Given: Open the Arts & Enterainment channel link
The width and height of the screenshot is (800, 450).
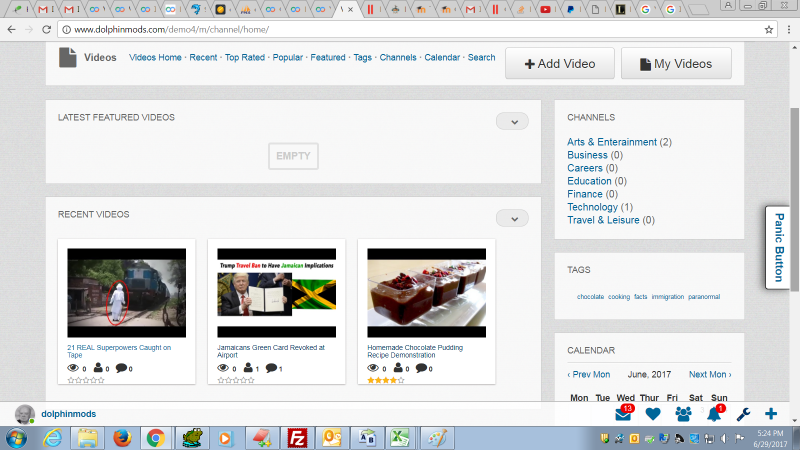Looking at the screenshot, I should pos(612,142).
